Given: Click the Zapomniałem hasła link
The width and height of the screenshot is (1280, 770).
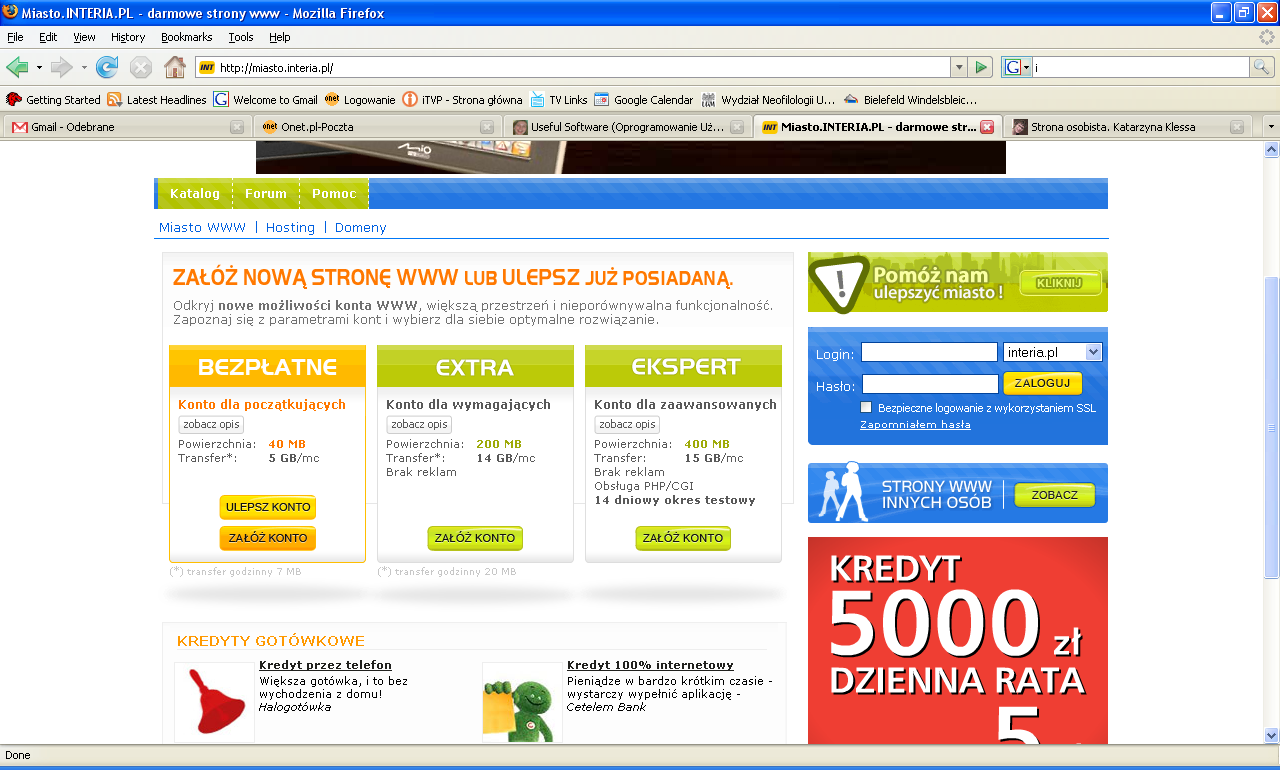Looking at the screenshot, I should point(915,425).
